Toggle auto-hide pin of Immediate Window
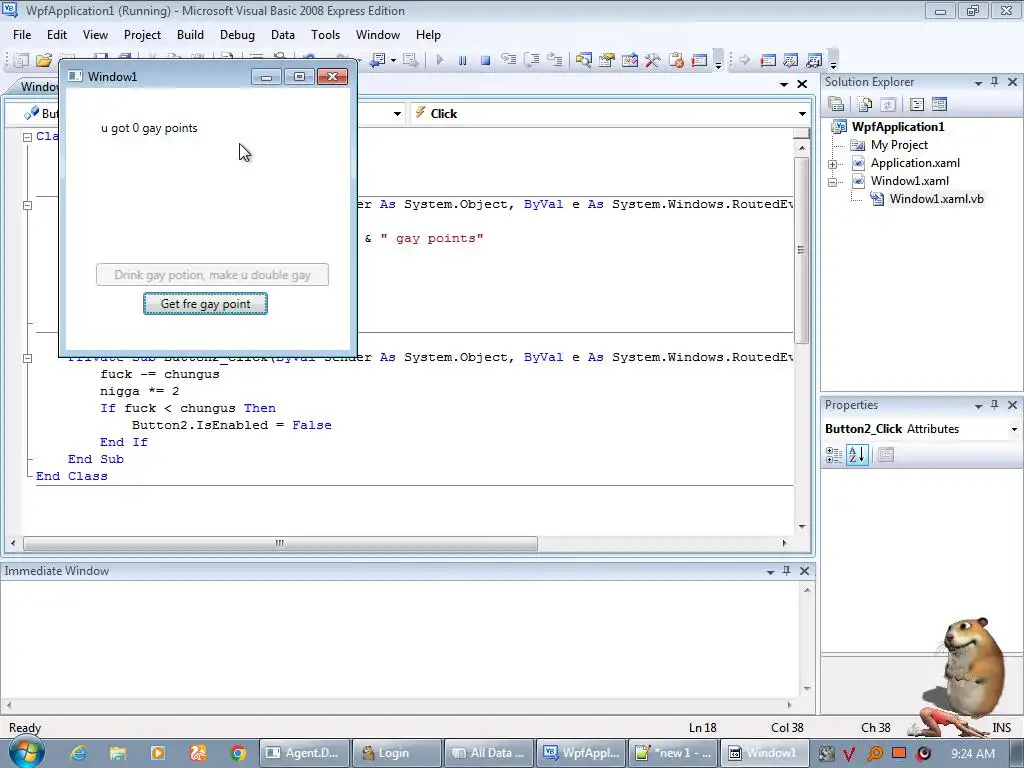 point(787,571)
